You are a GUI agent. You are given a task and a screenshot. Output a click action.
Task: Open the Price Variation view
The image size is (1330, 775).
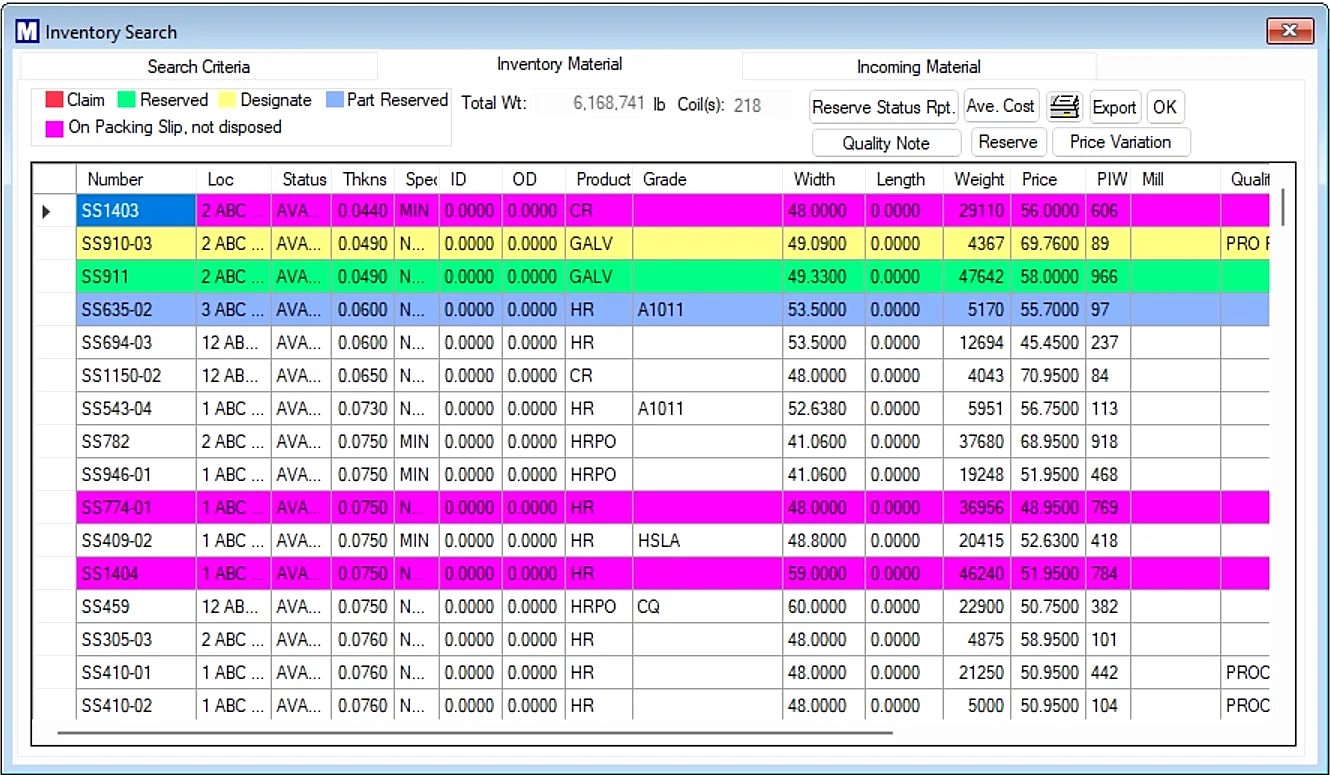1120,142
